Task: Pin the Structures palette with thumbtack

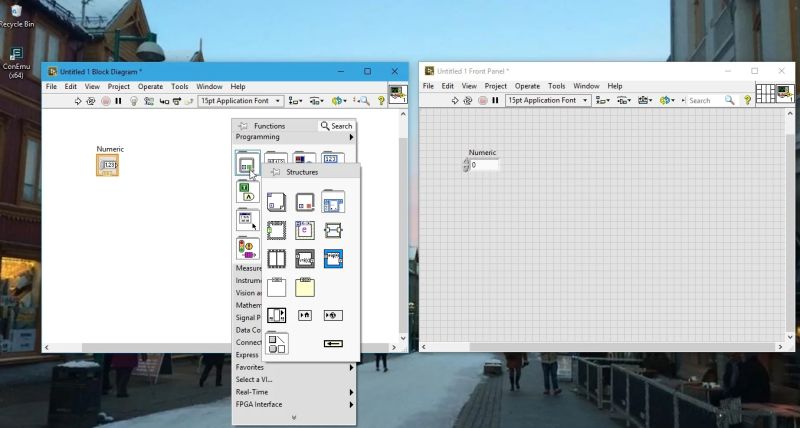Action: pos(276,172)
